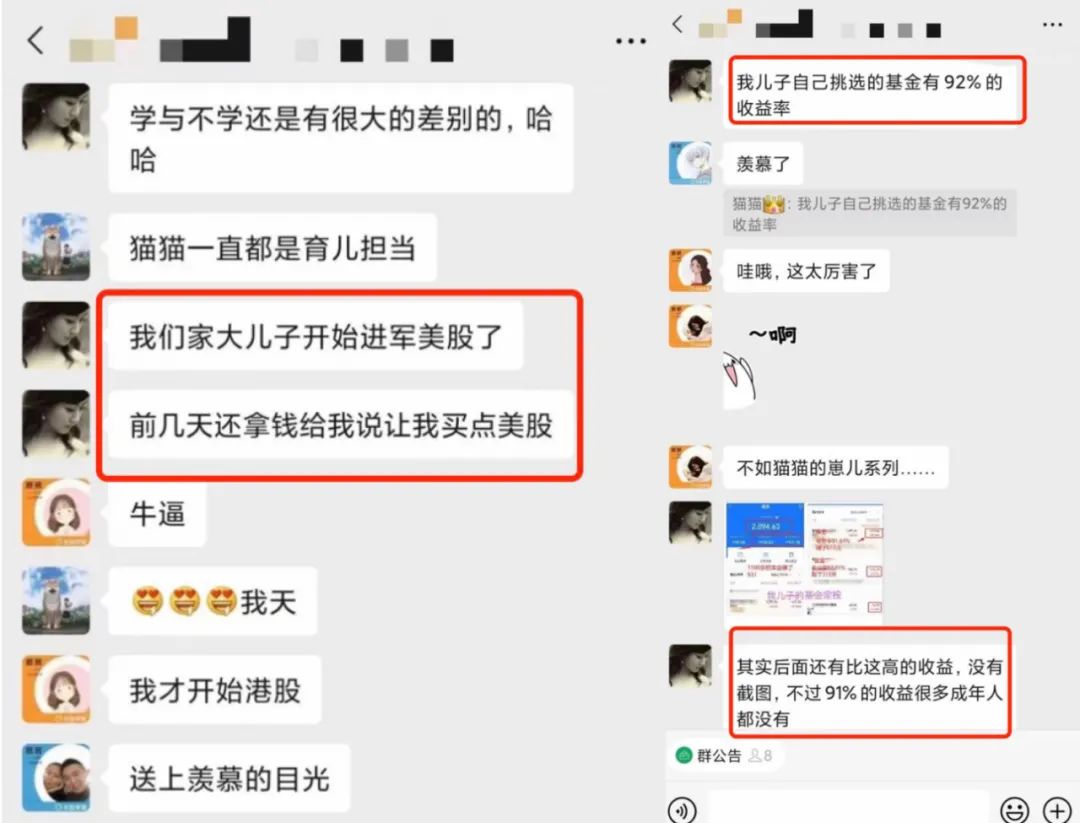Click the message input field

(848, 808)
